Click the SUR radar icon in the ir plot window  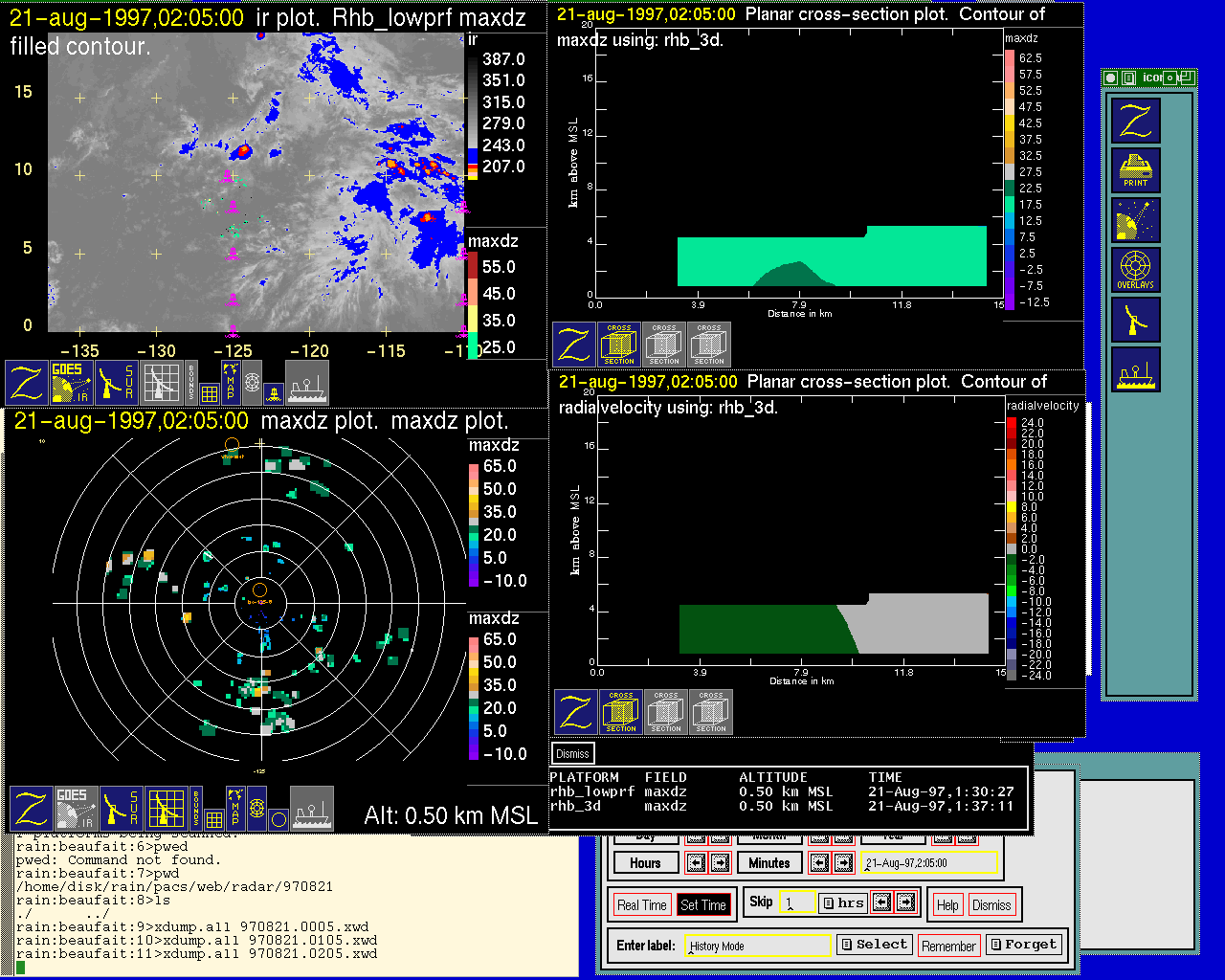pyautogui.click(x=117, y=383)
